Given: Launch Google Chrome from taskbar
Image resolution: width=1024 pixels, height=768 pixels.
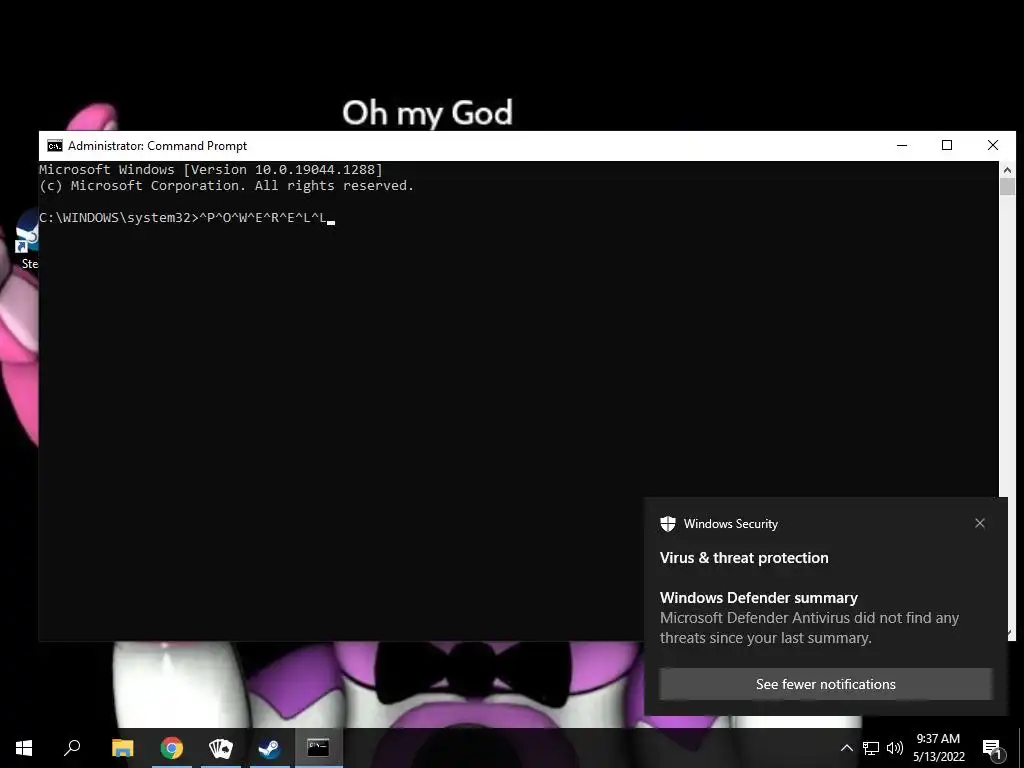Looking at the screenshot, I should coord(172,748).
